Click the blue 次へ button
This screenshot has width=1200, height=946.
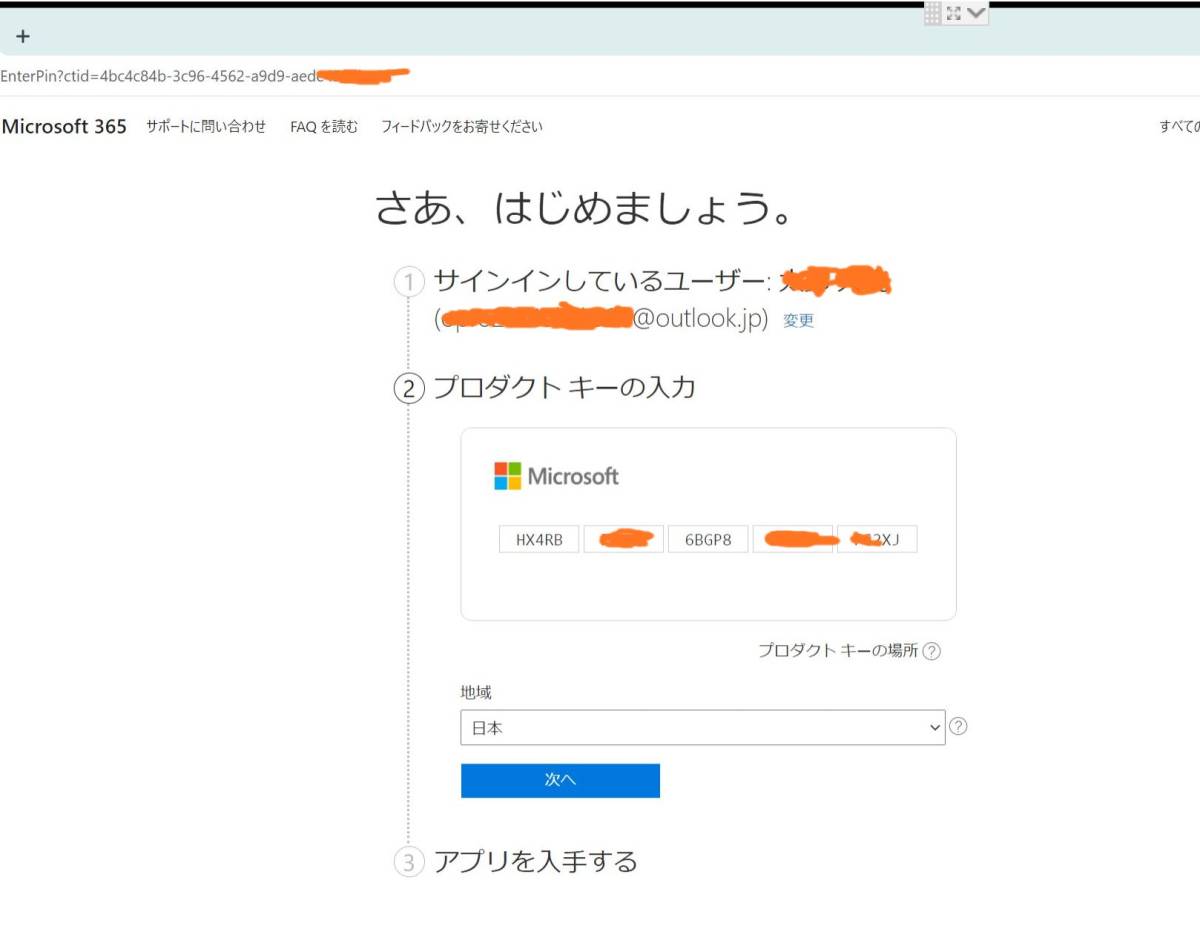(560, 780)
